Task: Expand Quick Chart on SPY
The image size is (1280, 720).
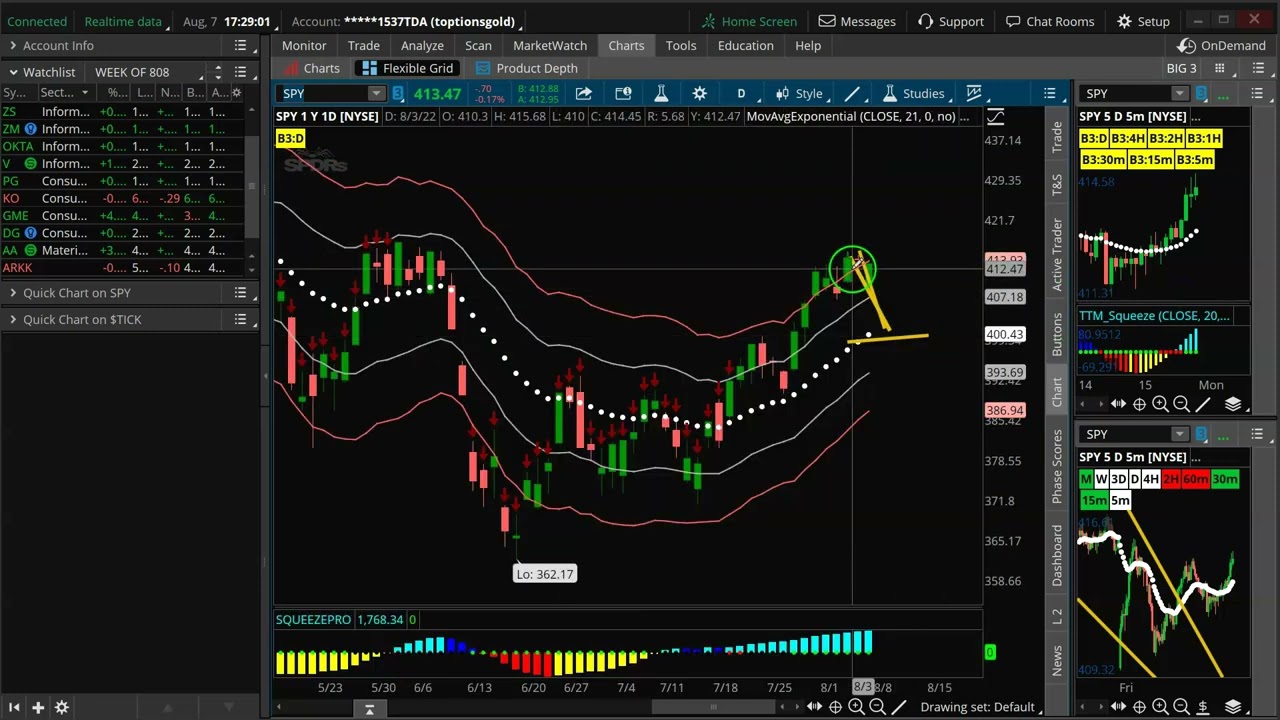Action: click(13, 293)
